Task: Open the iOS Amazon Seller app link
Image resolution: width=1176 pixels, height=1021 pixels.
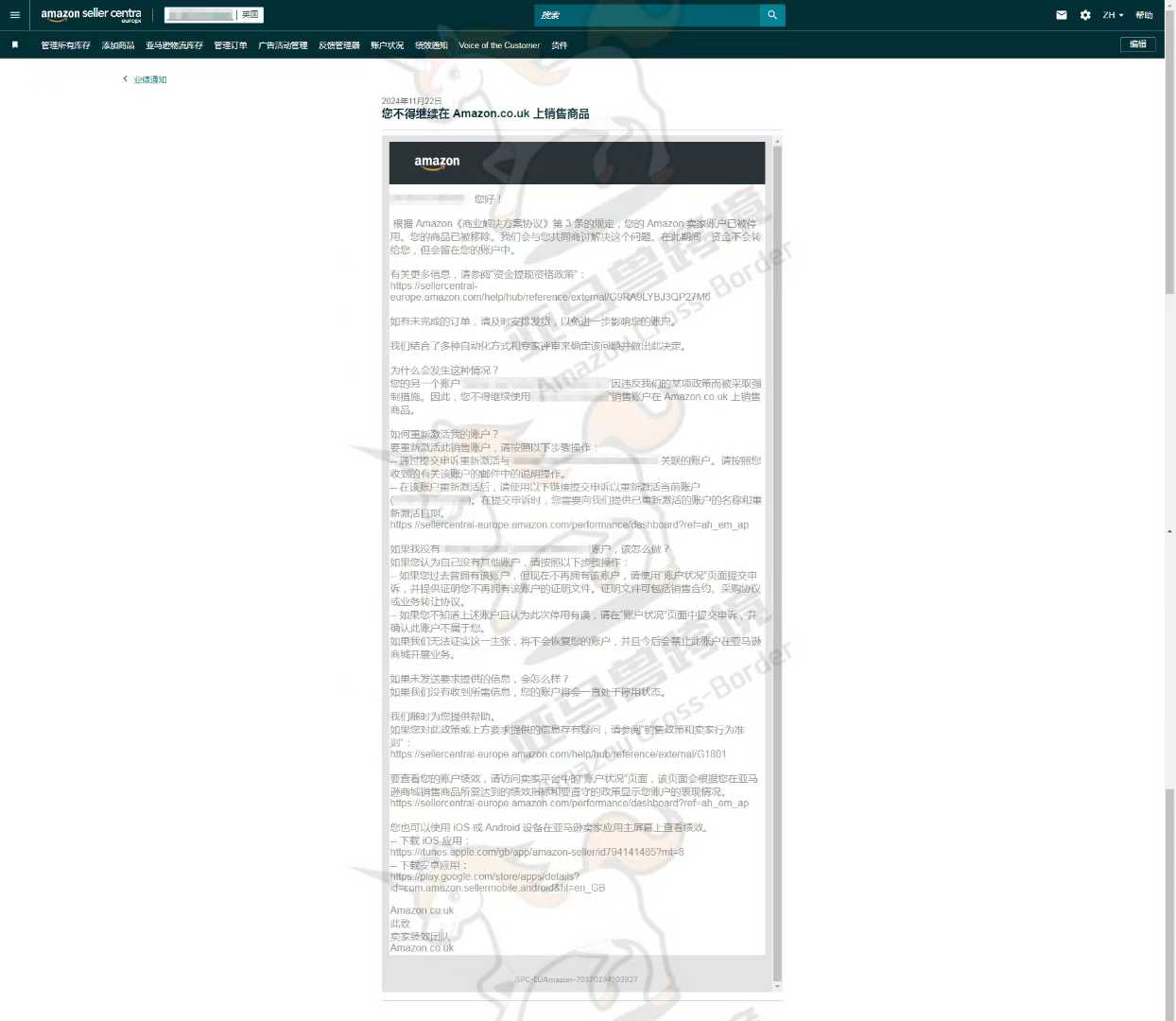Action: coord(537,852)
